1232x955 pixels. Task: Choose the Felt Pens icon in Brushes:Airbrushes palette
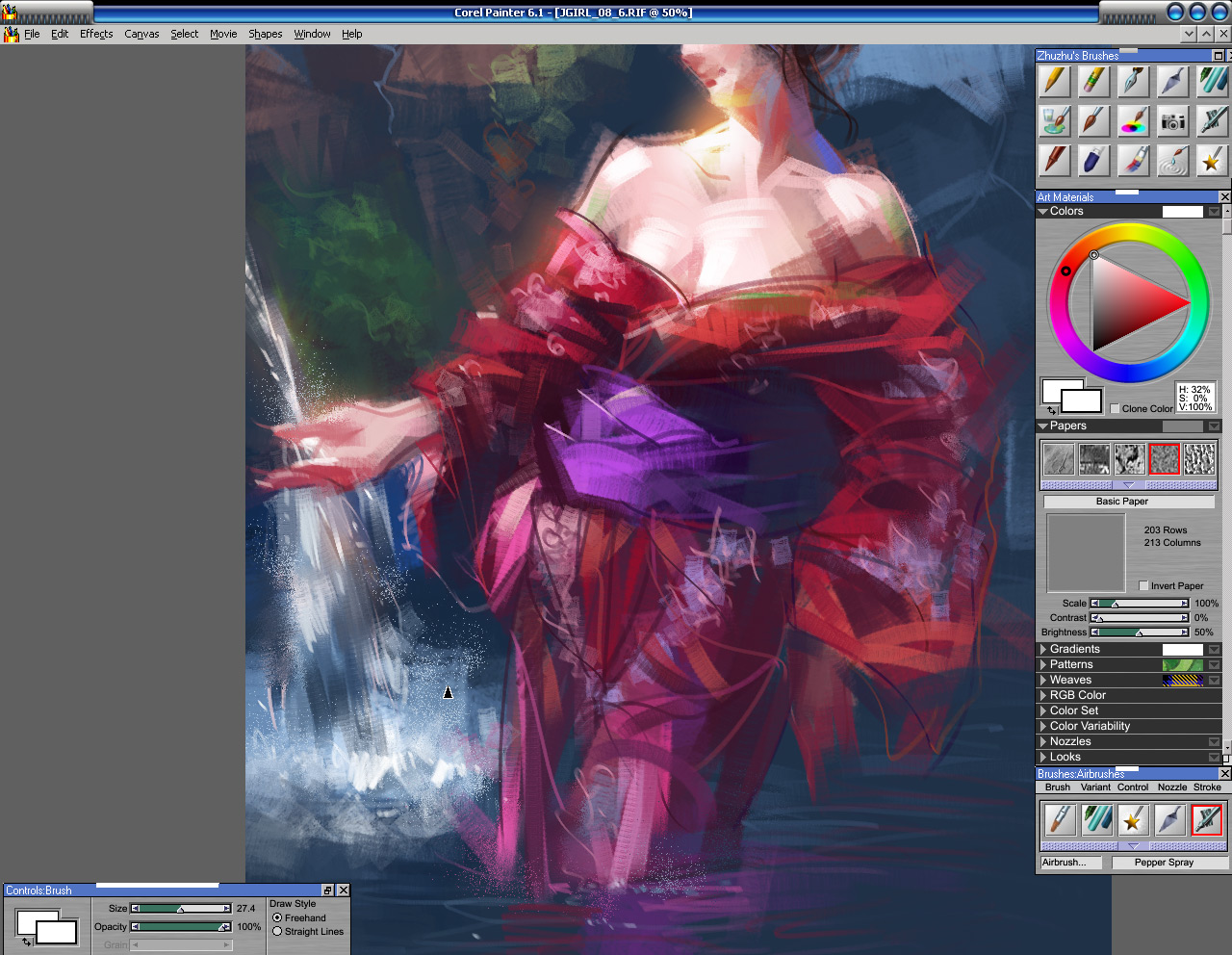[1096, 819]
